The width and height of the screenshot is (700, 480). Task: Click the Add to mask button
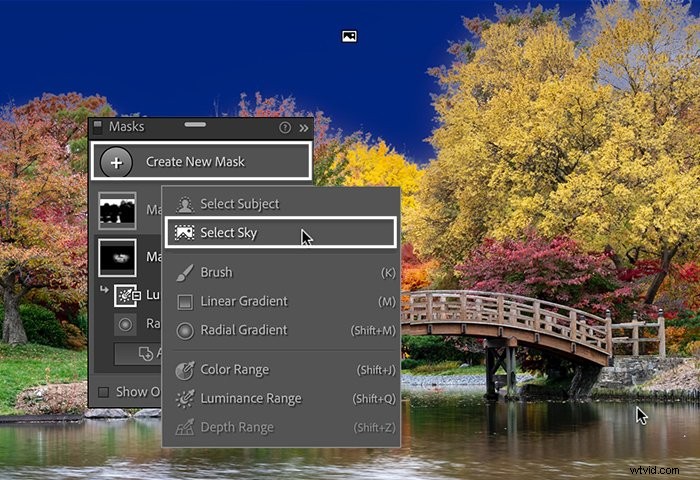coord(138,354)
